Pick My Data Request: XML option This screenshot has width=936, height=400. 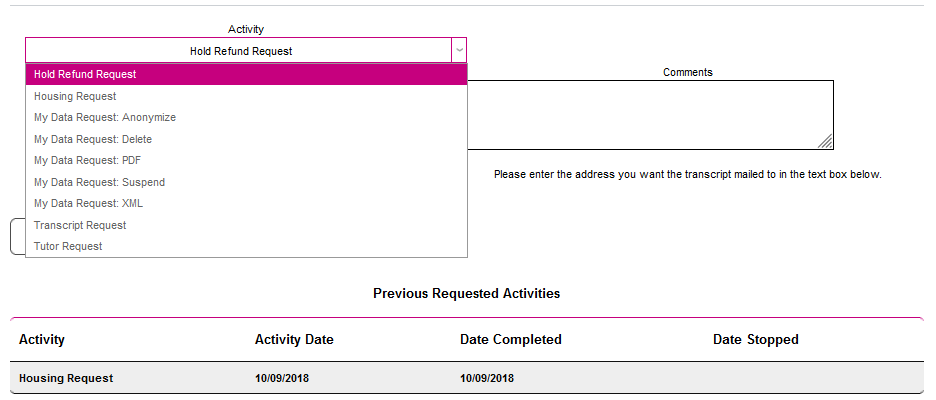88,203
